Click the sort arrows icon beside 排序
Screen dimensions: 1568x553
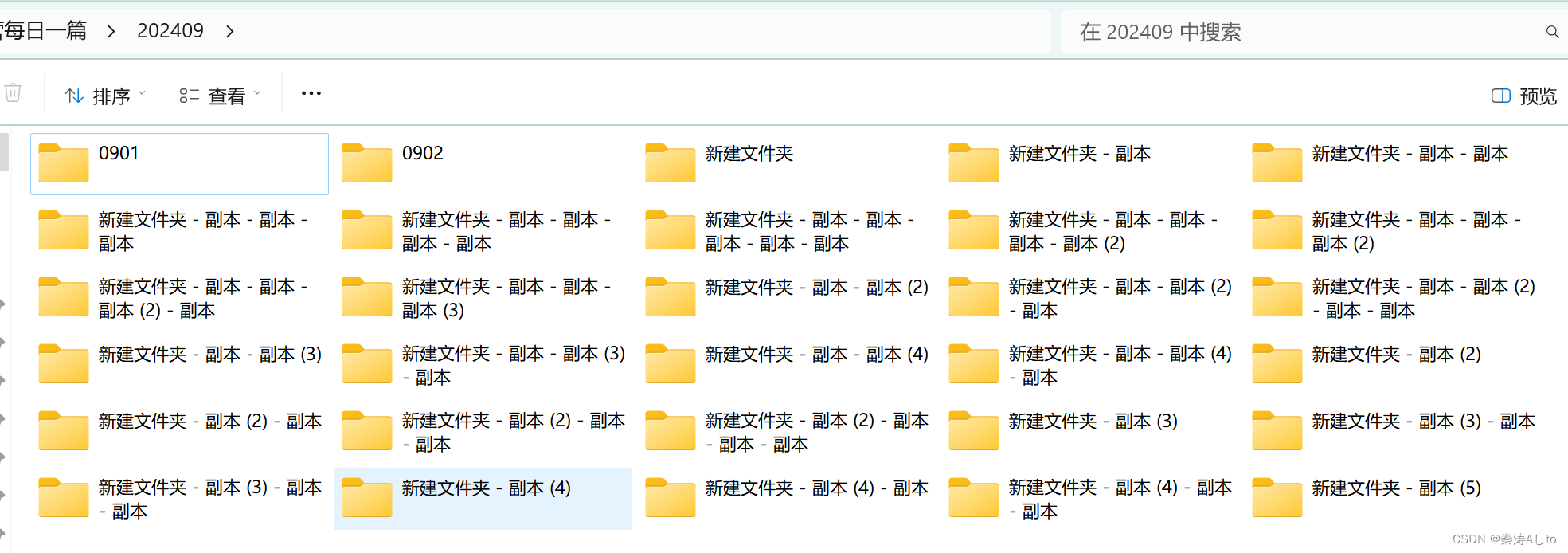click(74, 95)
